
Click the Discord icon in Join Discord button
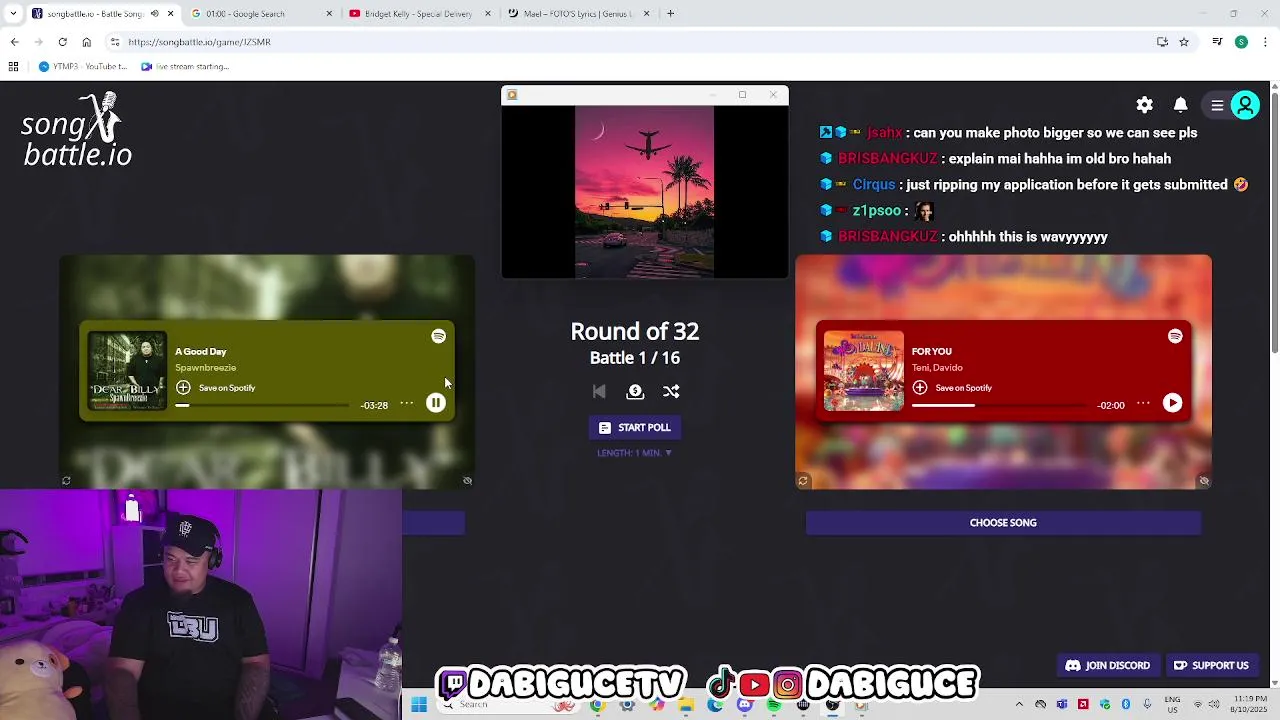(1073, 665)
